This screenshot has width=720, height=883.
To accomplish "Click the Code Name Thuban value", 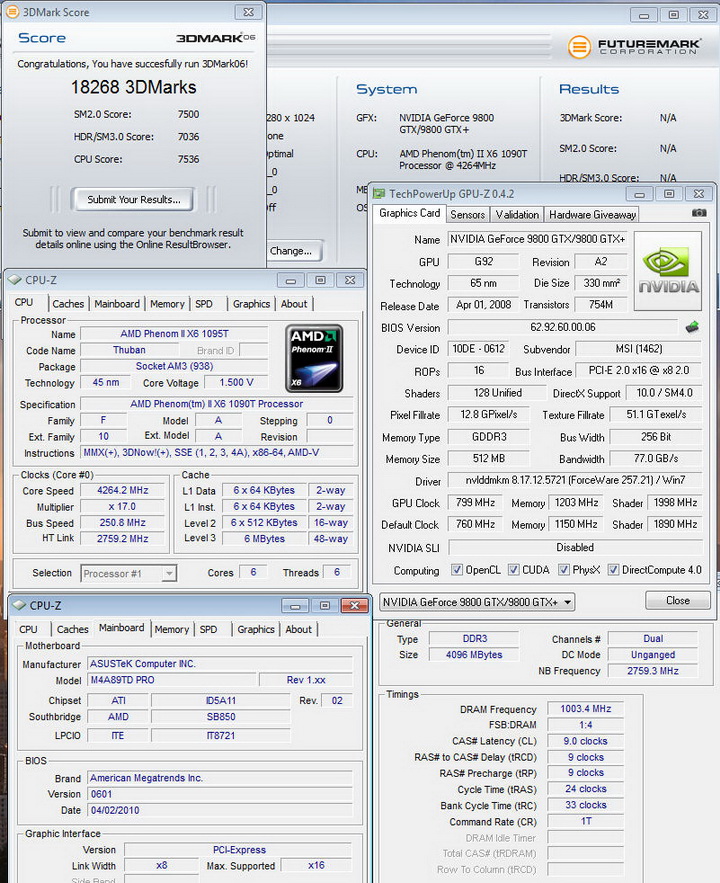I will click(x=129, y=350).
